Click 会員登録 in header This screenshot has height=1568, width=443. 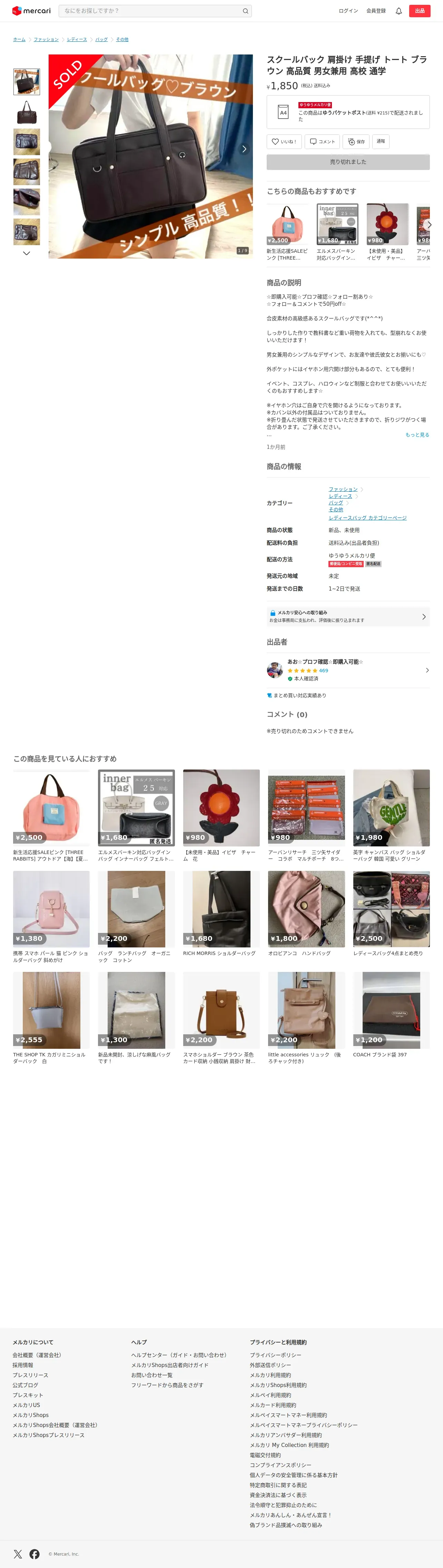pyautogui.click(x=376, y=11)
